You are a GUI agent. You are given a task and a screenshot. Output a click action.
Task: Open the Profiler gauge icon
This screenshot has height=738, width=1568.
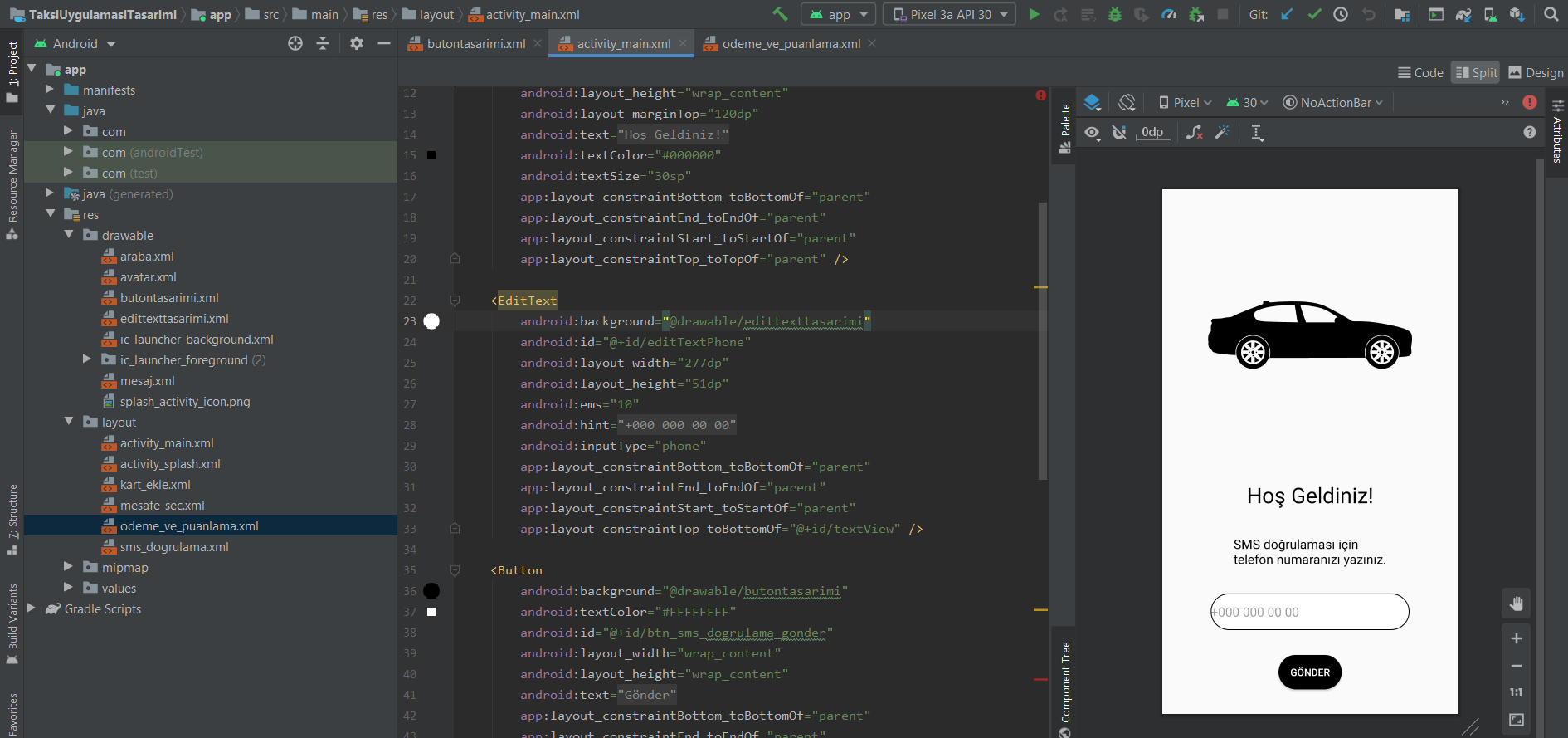click(x=1169, y=14)
